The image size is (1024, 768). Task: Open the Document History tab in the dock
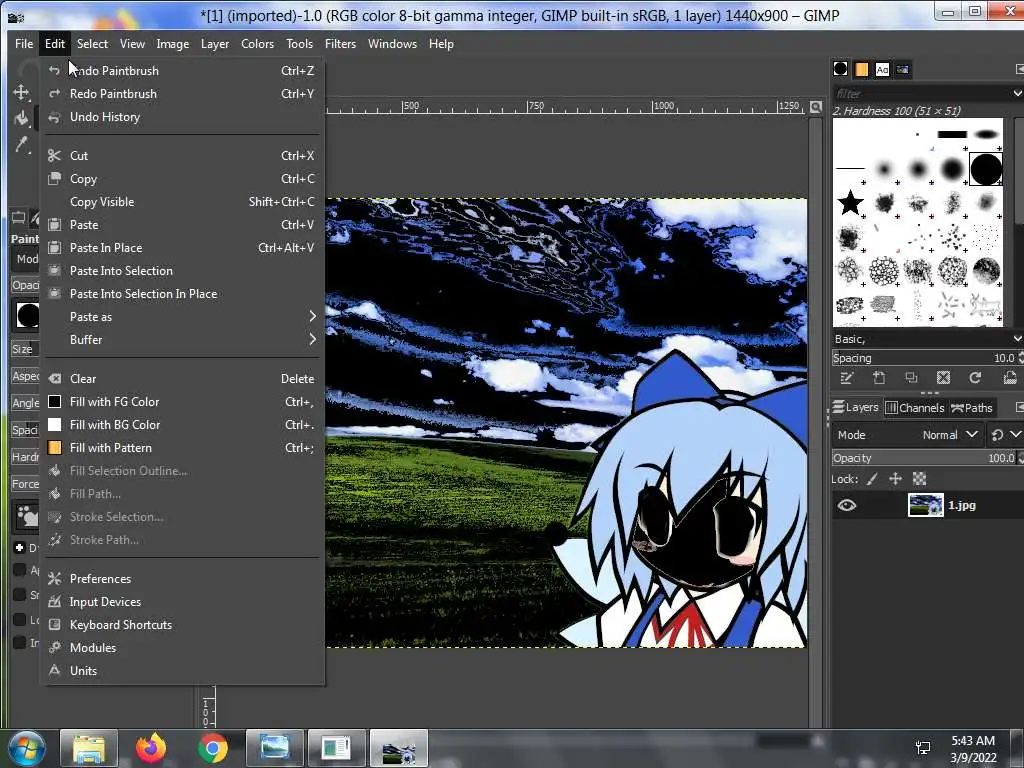tap(903, 69)
